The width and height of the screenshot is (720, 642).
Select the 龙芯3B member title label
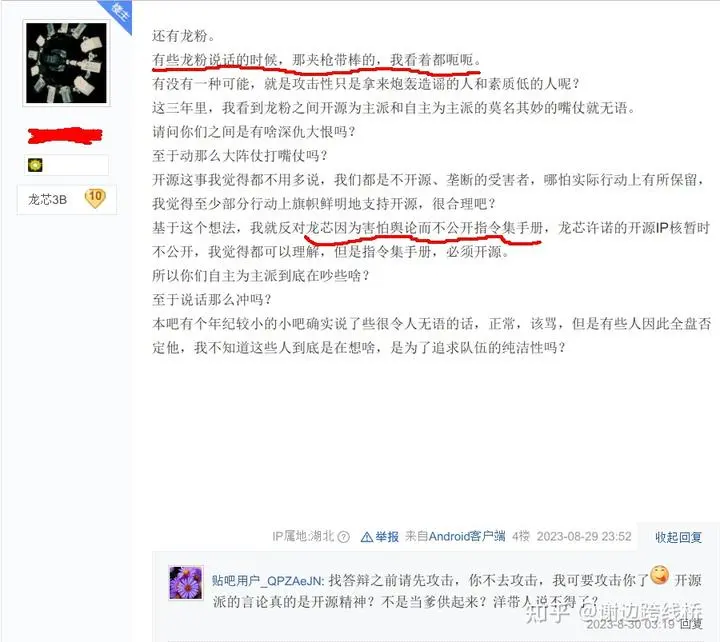coord(47,199)
